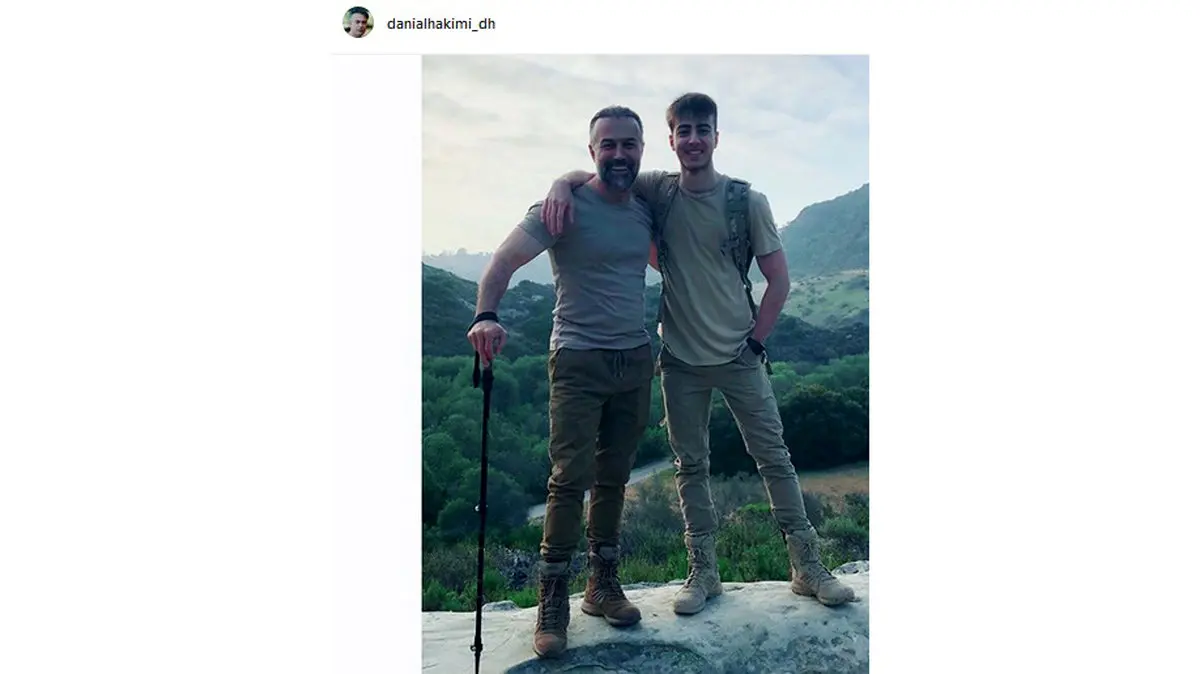Click the mountain ridge on the photo's right
Image resolution: width=1200 pixels, height=674 pixels.
tap(830, 230)
